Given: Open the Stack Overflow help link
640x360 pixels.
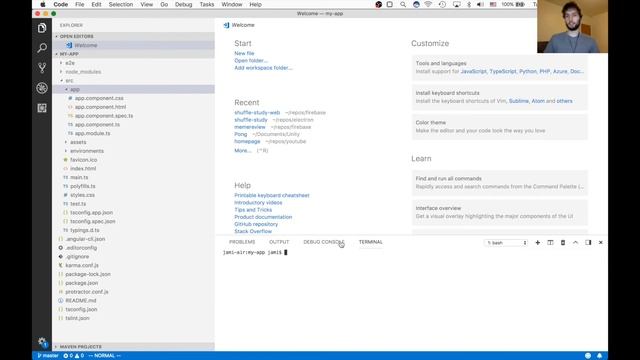Looking at the screenshot, I should pyautogui.click(x=253, y=231).
